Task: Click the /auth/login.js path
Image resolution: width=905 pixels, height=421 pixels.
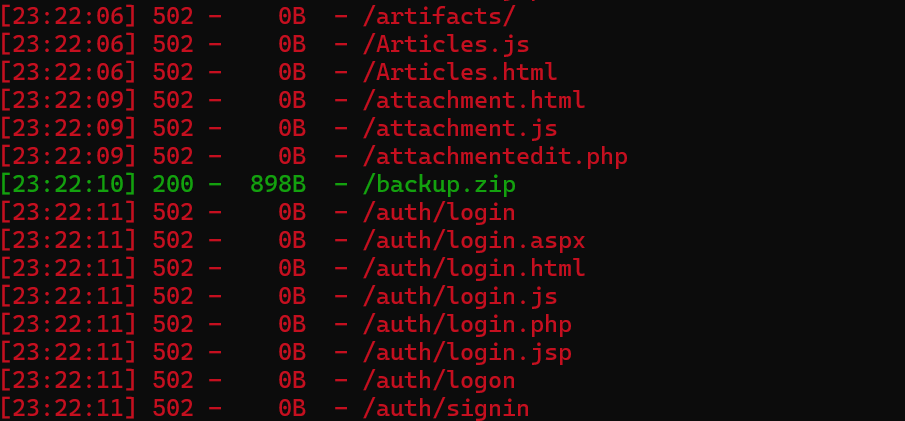Action: click(460, 297)
